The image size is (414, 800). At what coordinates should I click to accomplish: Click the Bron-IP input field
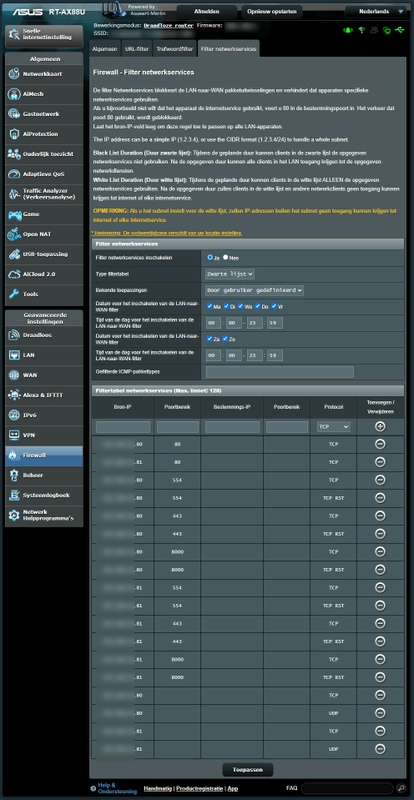(x=123, y=427)
